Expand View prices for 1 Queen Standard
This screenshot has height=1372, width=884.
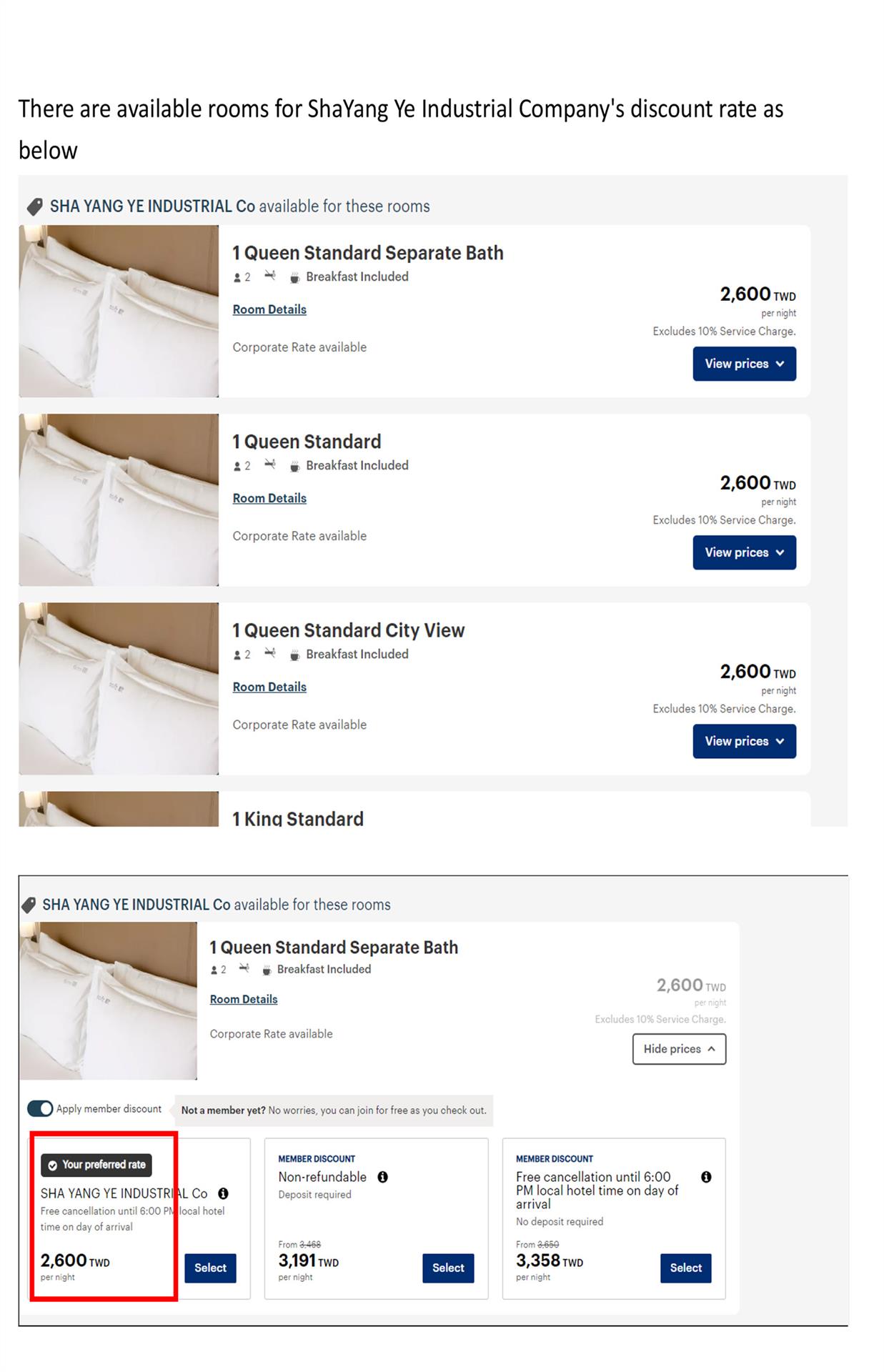pyautogui.click(x=744, y=552)
